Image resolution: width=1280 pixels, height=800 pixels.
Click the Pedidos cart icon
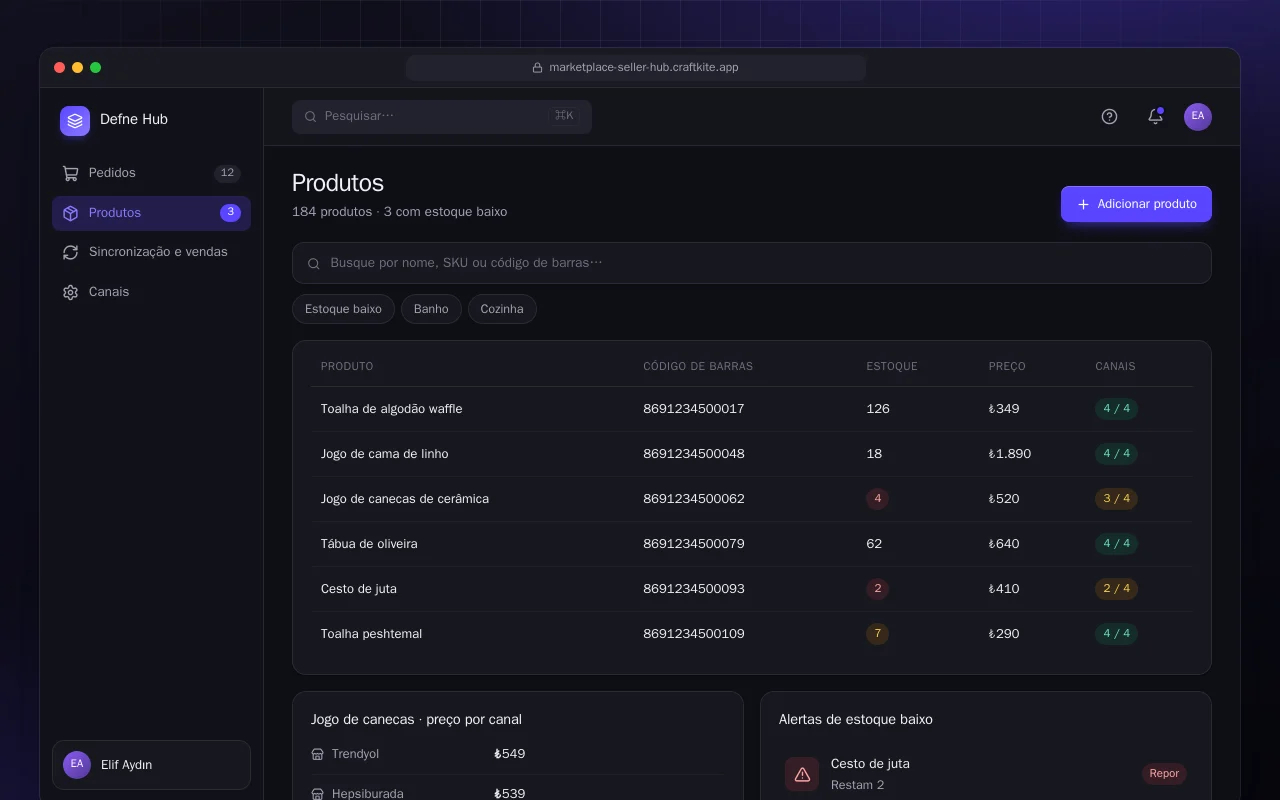(70, 173)
